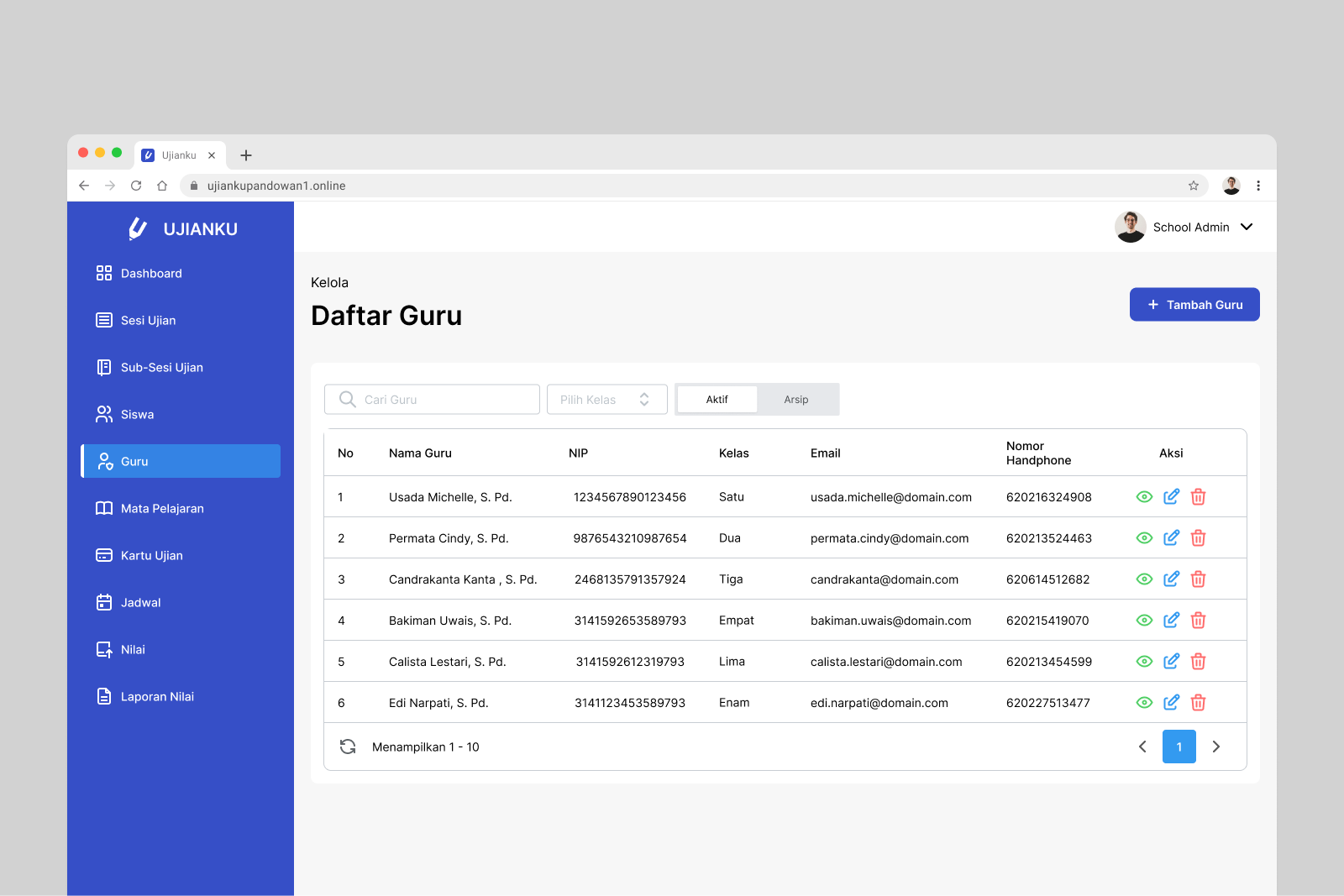Image resolution: width=1344 pixels, height=896 pixels.
Task: Edit Permata Cindy's teacher record
Action: click(x=1171, y=538)
